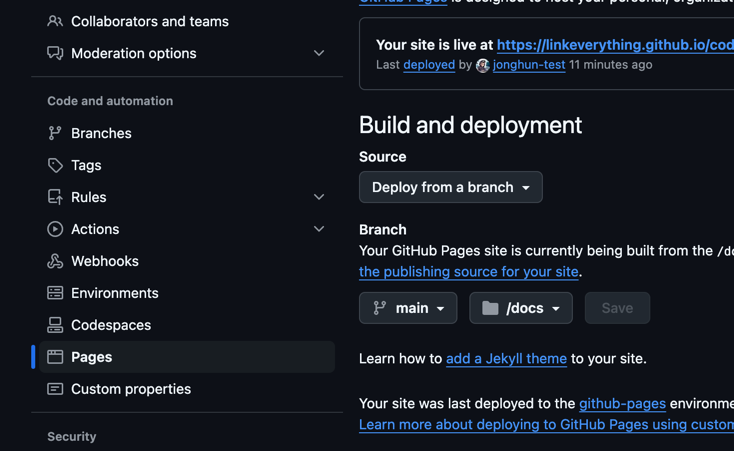Expand the Moderation options chevron
734x451 pixels.
tap(319, 53)
